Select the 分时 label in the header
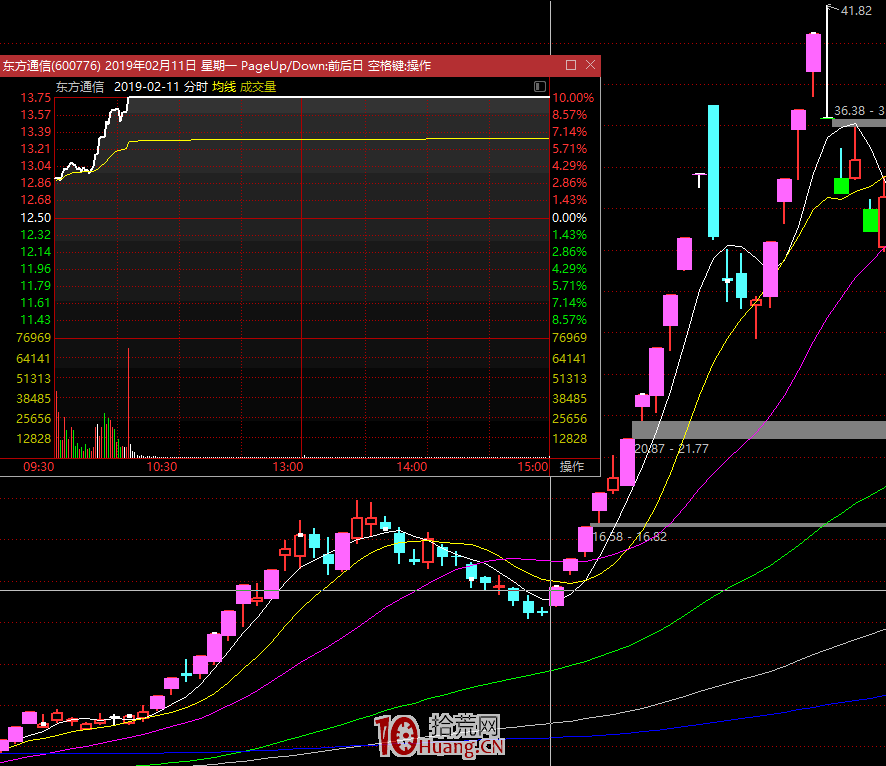This screenshot has height=766, width=886. [195, 87]
